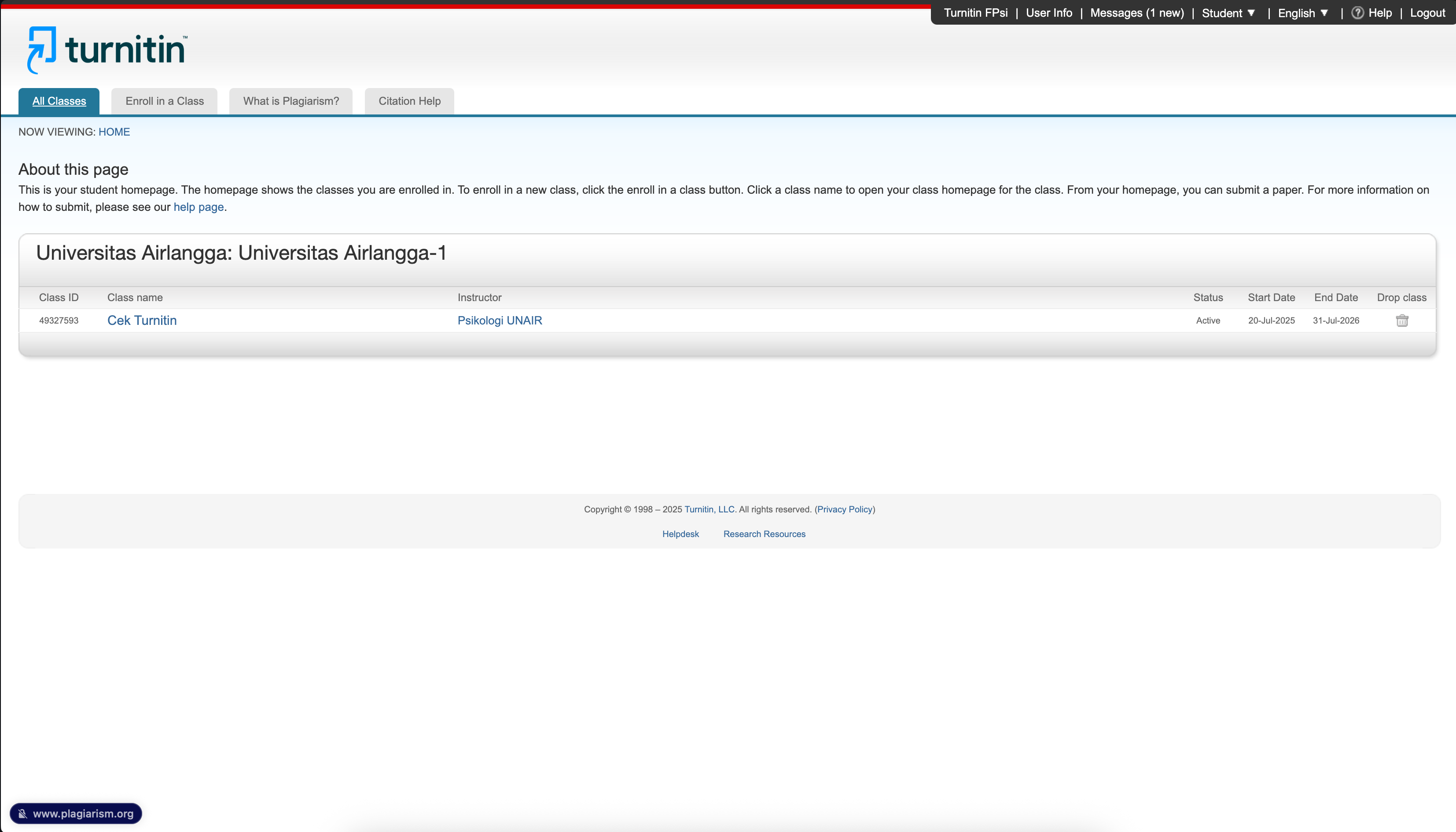Click the Status column header
The height and width of the screenshot is (832, 1456).
(1207, 298)
